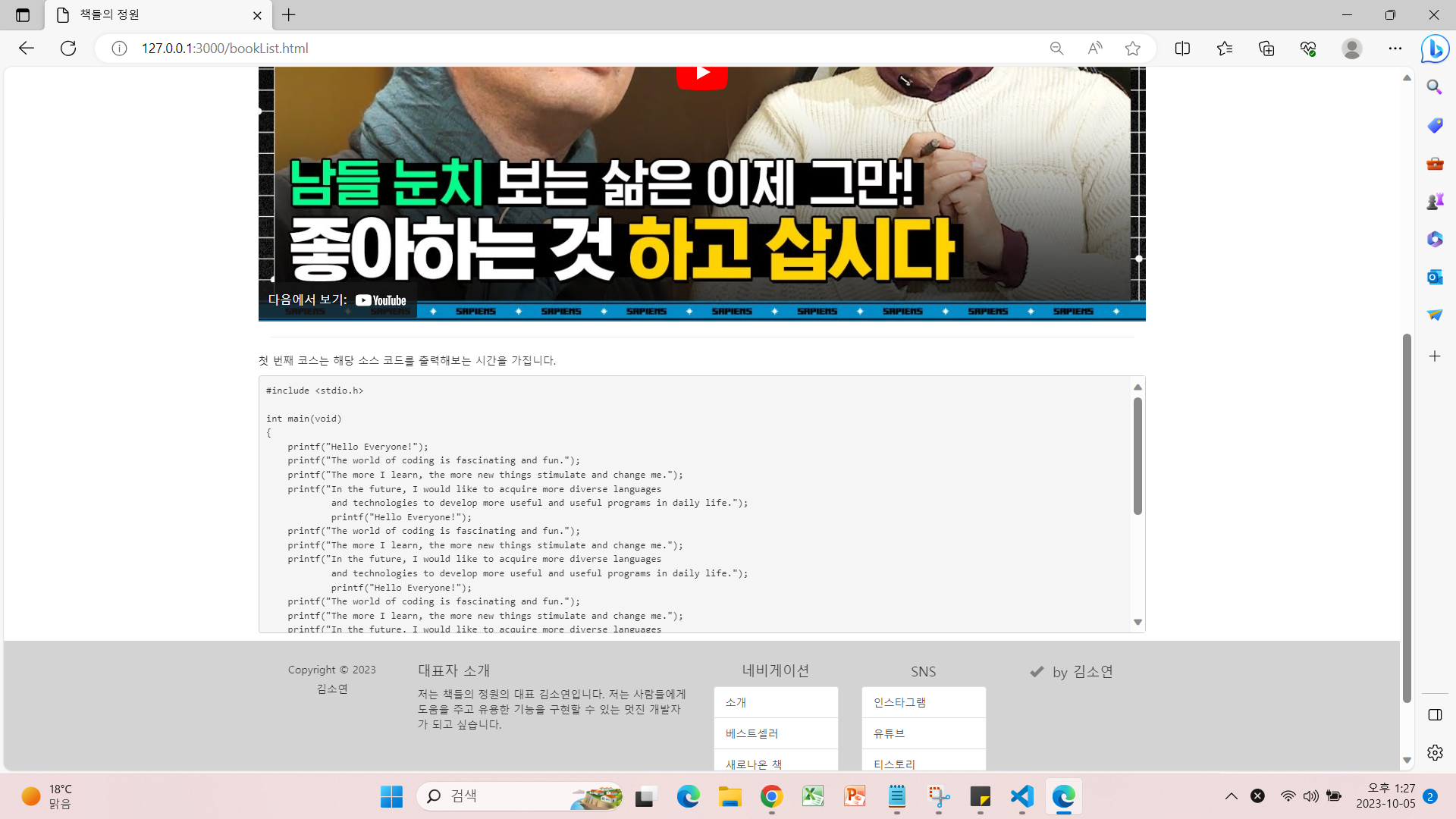The image size is (1456, 819).
Task: Open Visual Studio Code from taskbar
Action: [x=1021, y=796]
